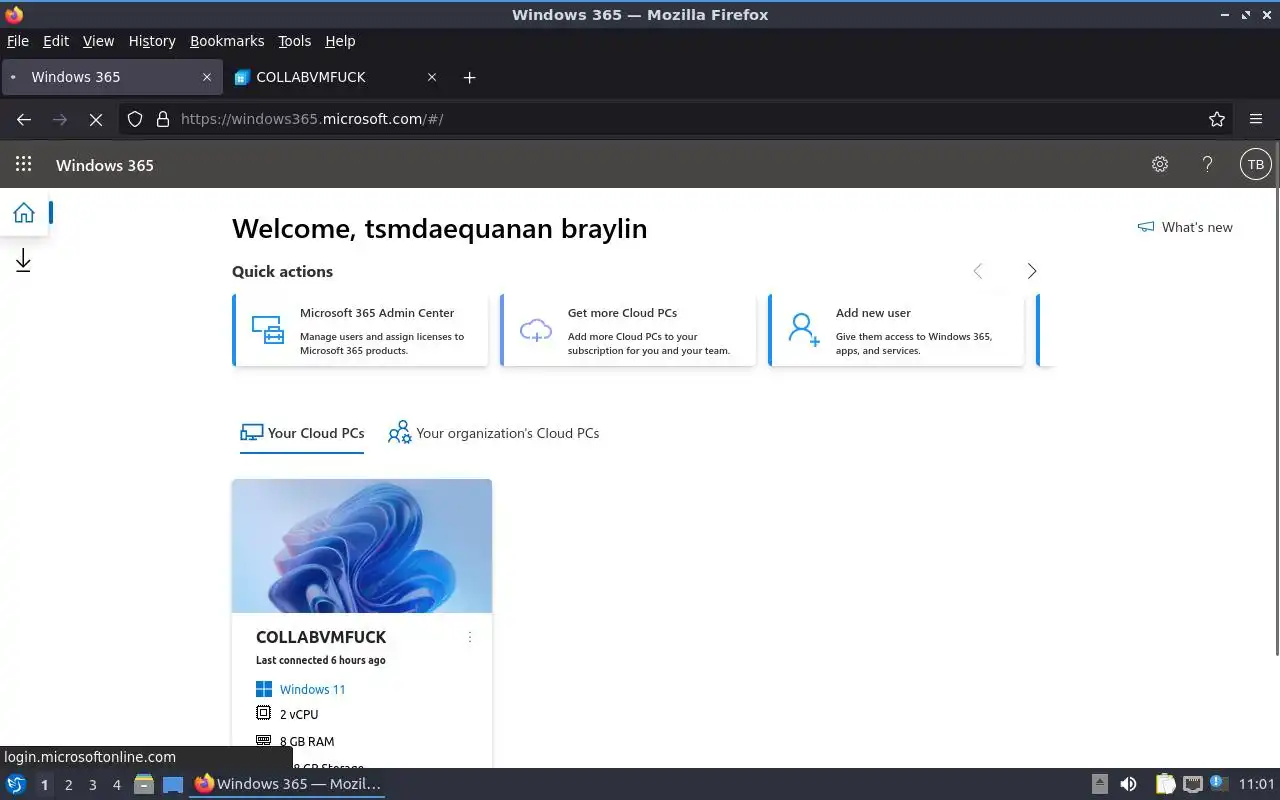The width and height of the screenshot is (1280, 800).
Task: Switch to workspace 3
Action: click(x=93, y=785)
